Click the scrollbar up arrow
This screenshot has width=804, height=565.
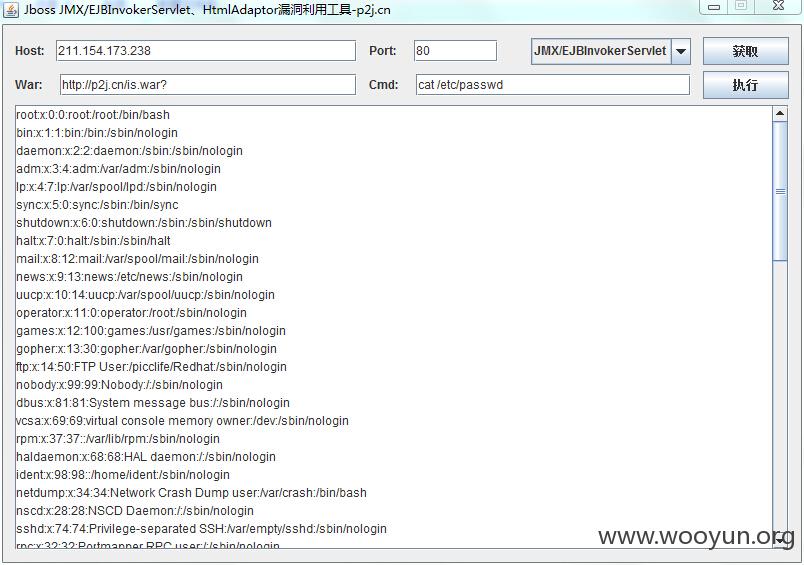coord(780,113)
